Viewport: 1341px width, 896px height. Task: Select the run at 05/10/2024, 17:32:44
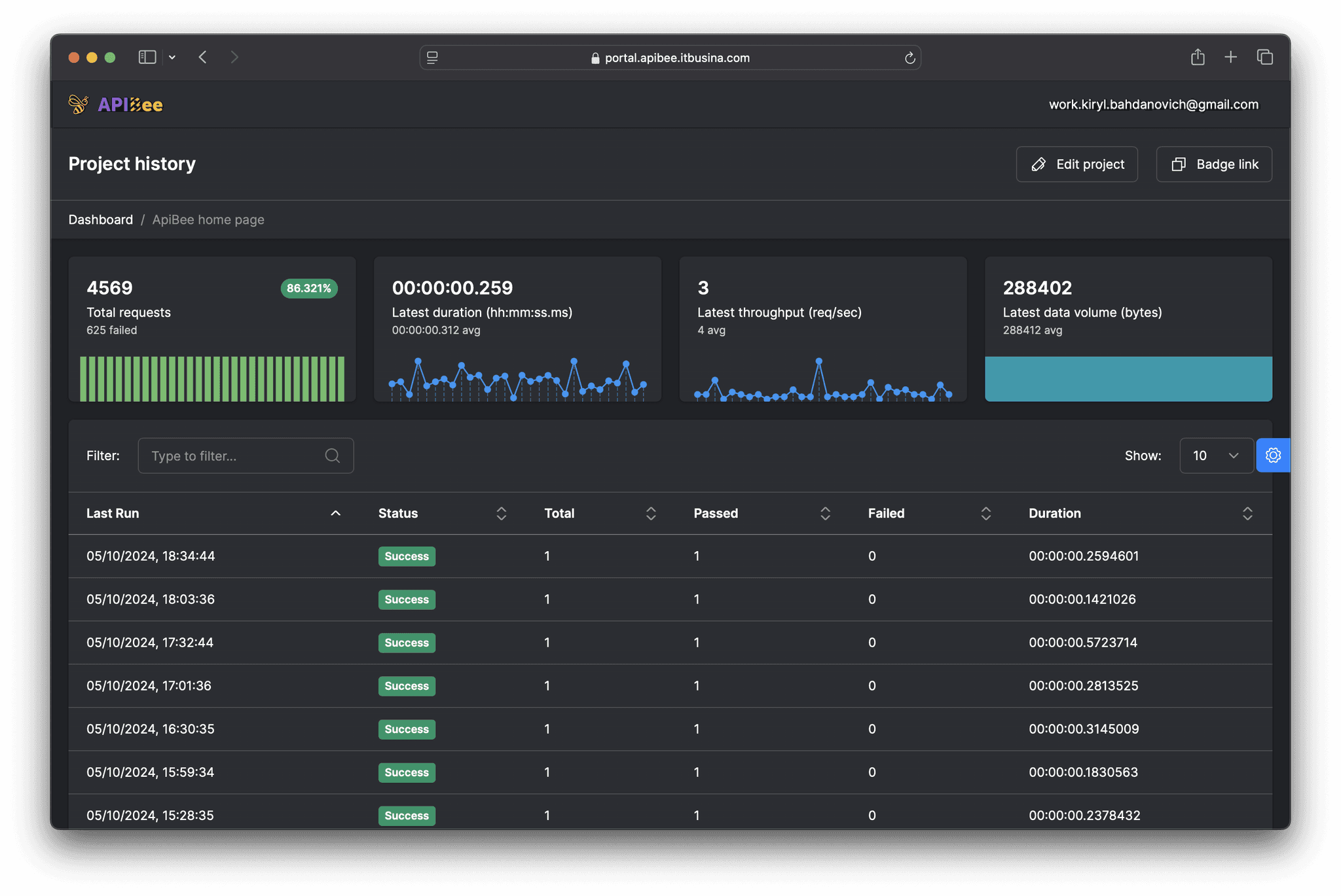point(670,643)
